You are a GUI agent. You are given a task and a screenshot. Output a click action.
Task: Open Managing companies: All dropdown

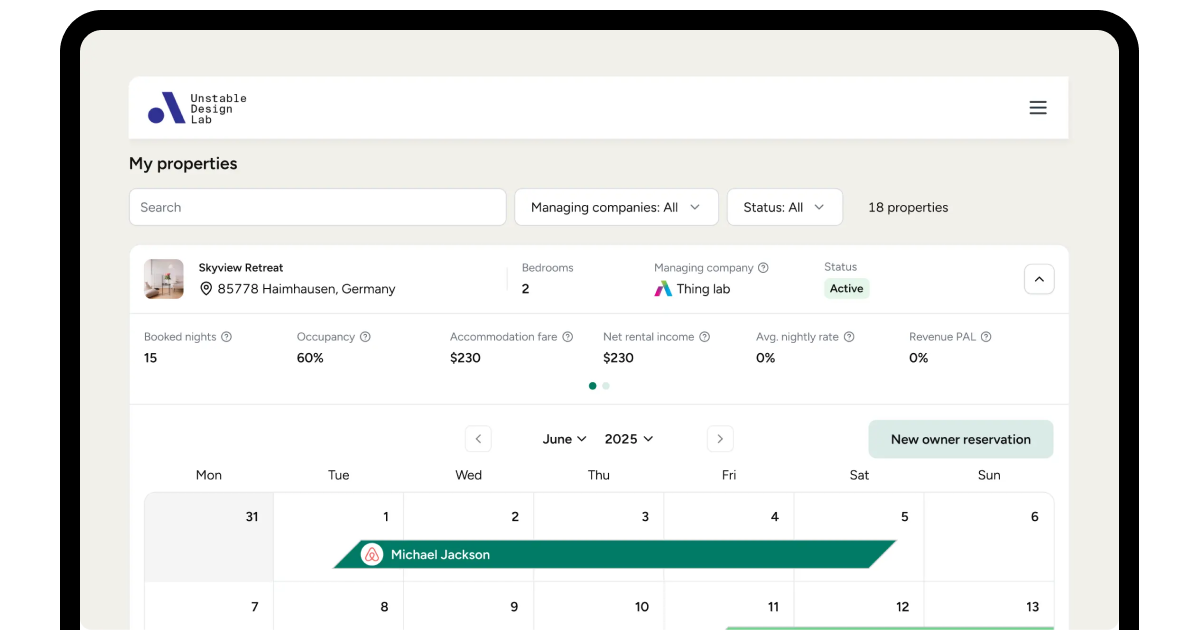click(x=616, y=207)
